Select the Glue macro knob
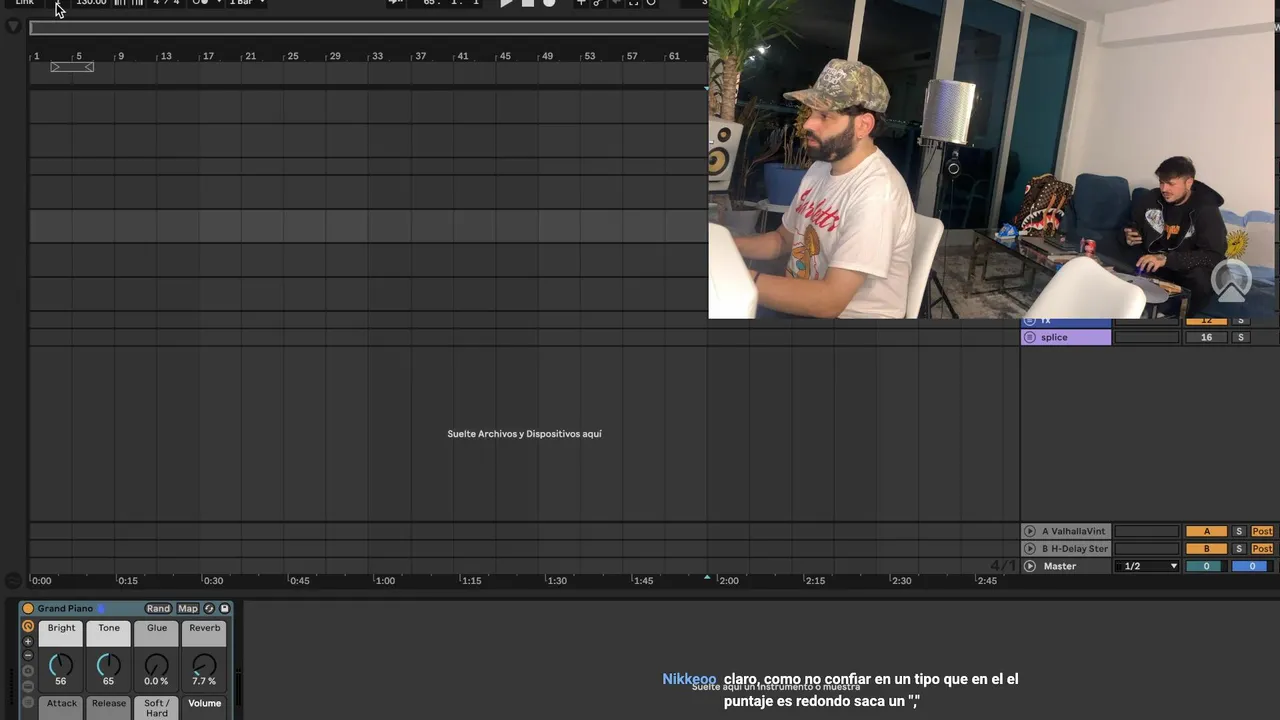Screen dimensions: 1280x720 point(156,664)
